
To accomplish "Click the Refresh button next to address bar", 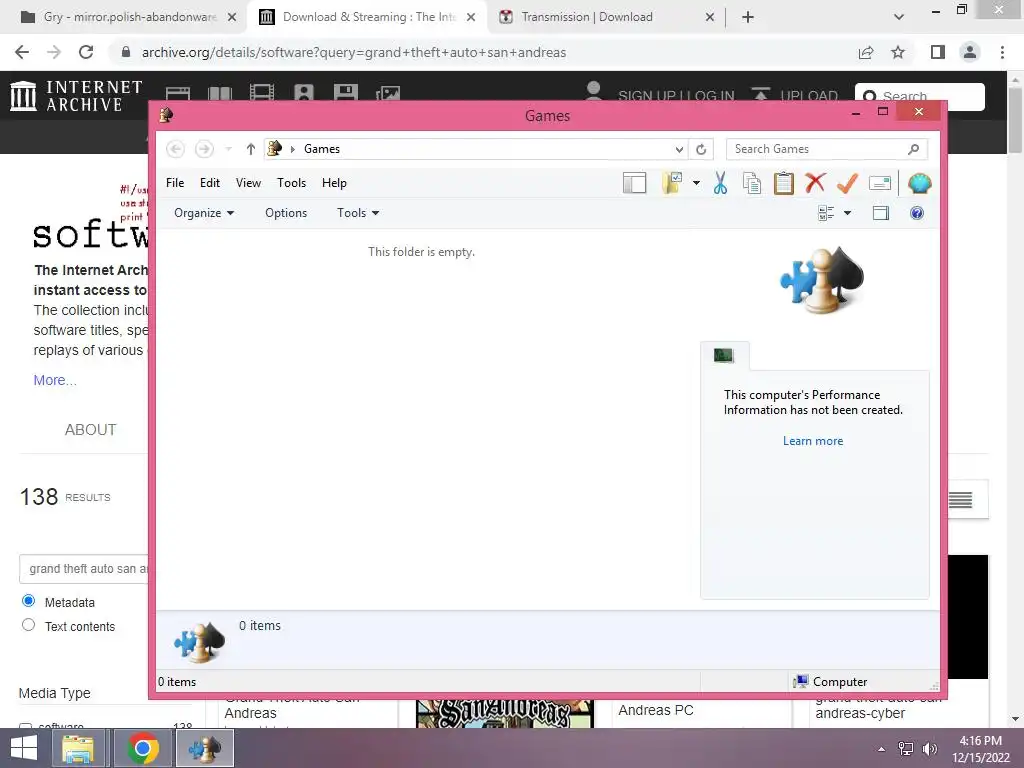I will coord(701,149).
